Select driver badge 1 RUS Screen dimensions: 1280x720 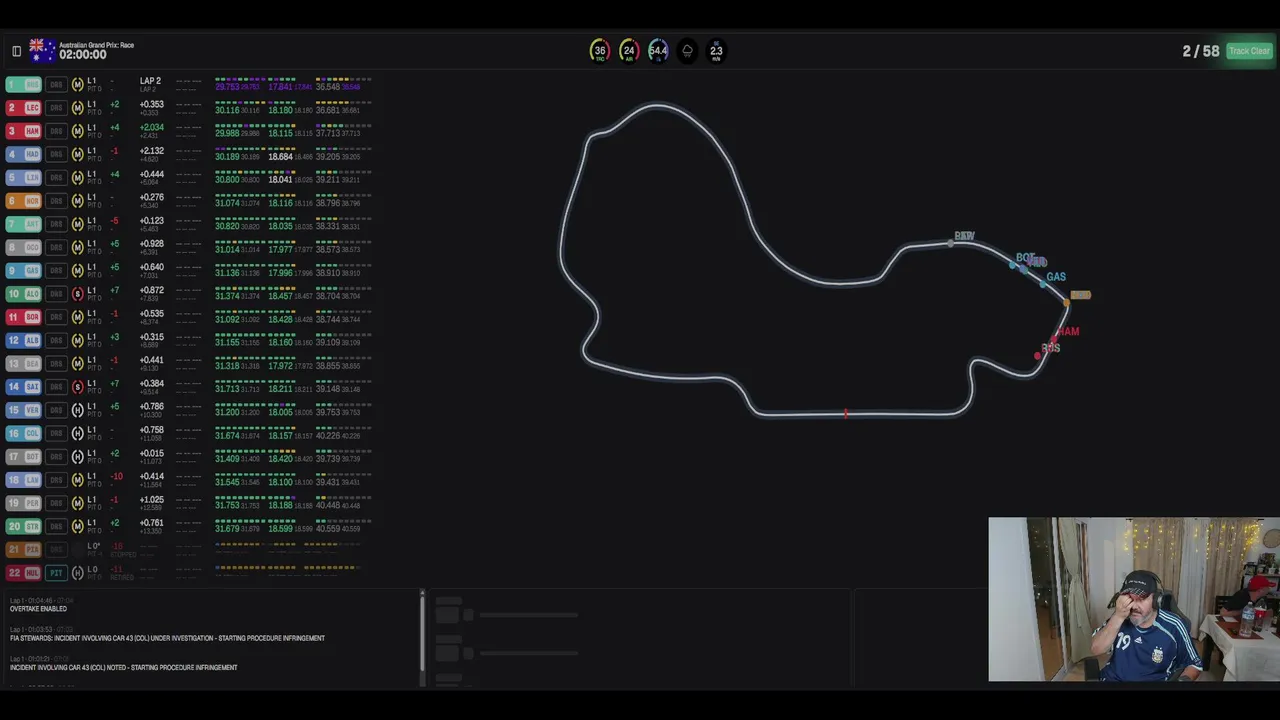tap(24, 85)
